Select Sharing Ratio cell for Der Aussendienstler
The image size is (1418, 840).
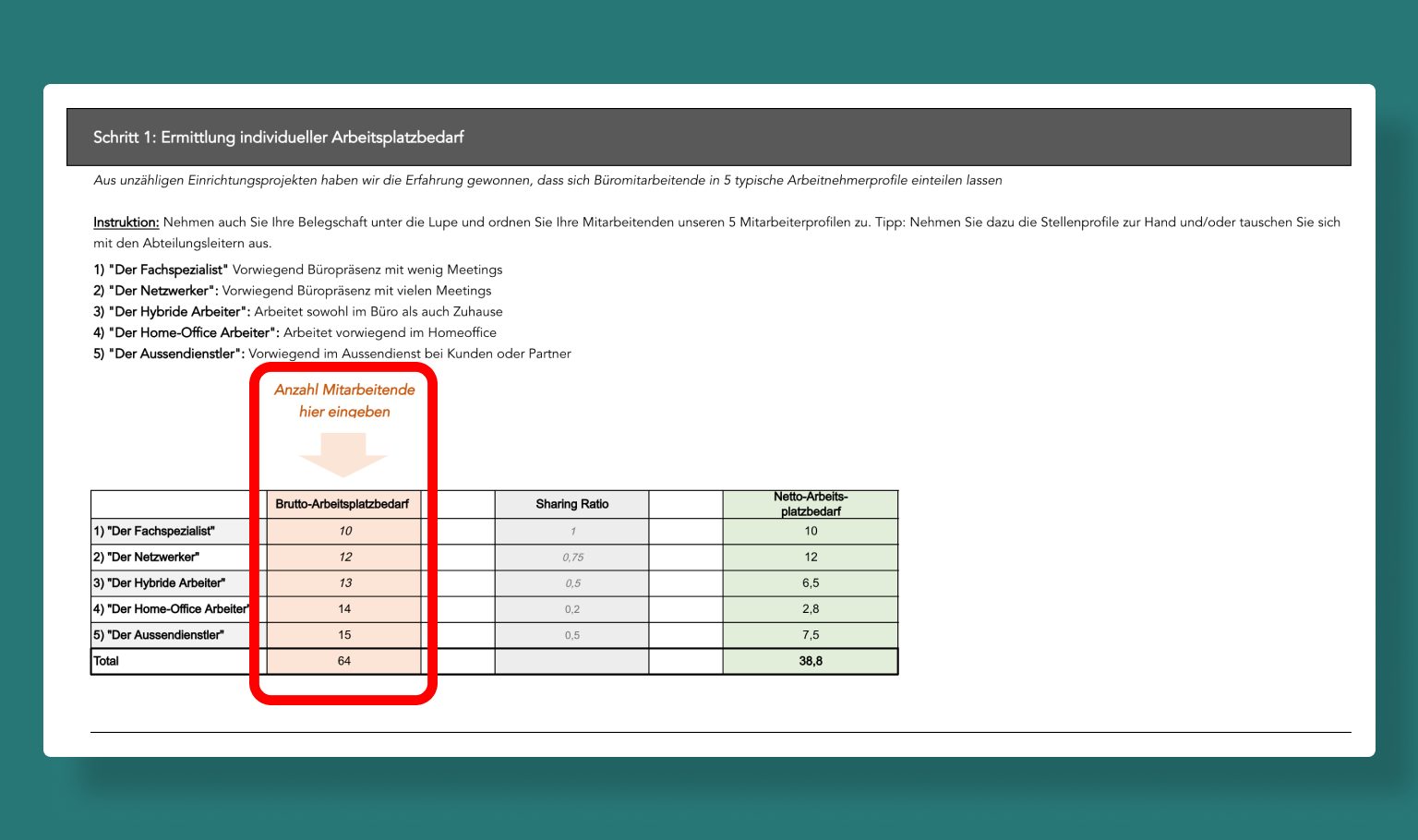(x=572, y=635)
